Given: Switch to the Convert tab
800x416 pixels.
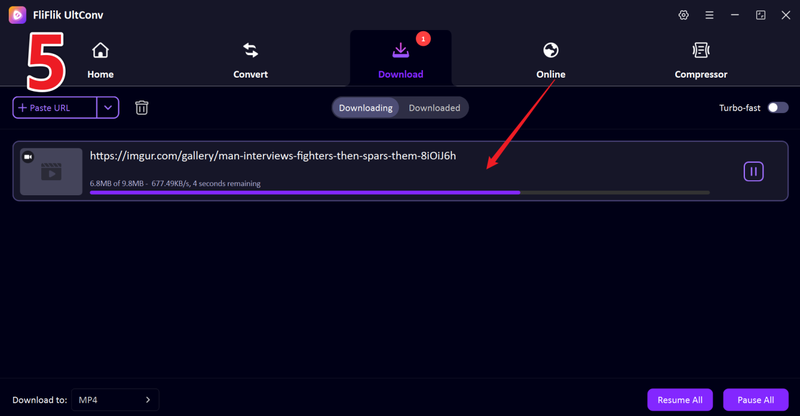Looking at the screenshot, I should click(x=250, y=60).
